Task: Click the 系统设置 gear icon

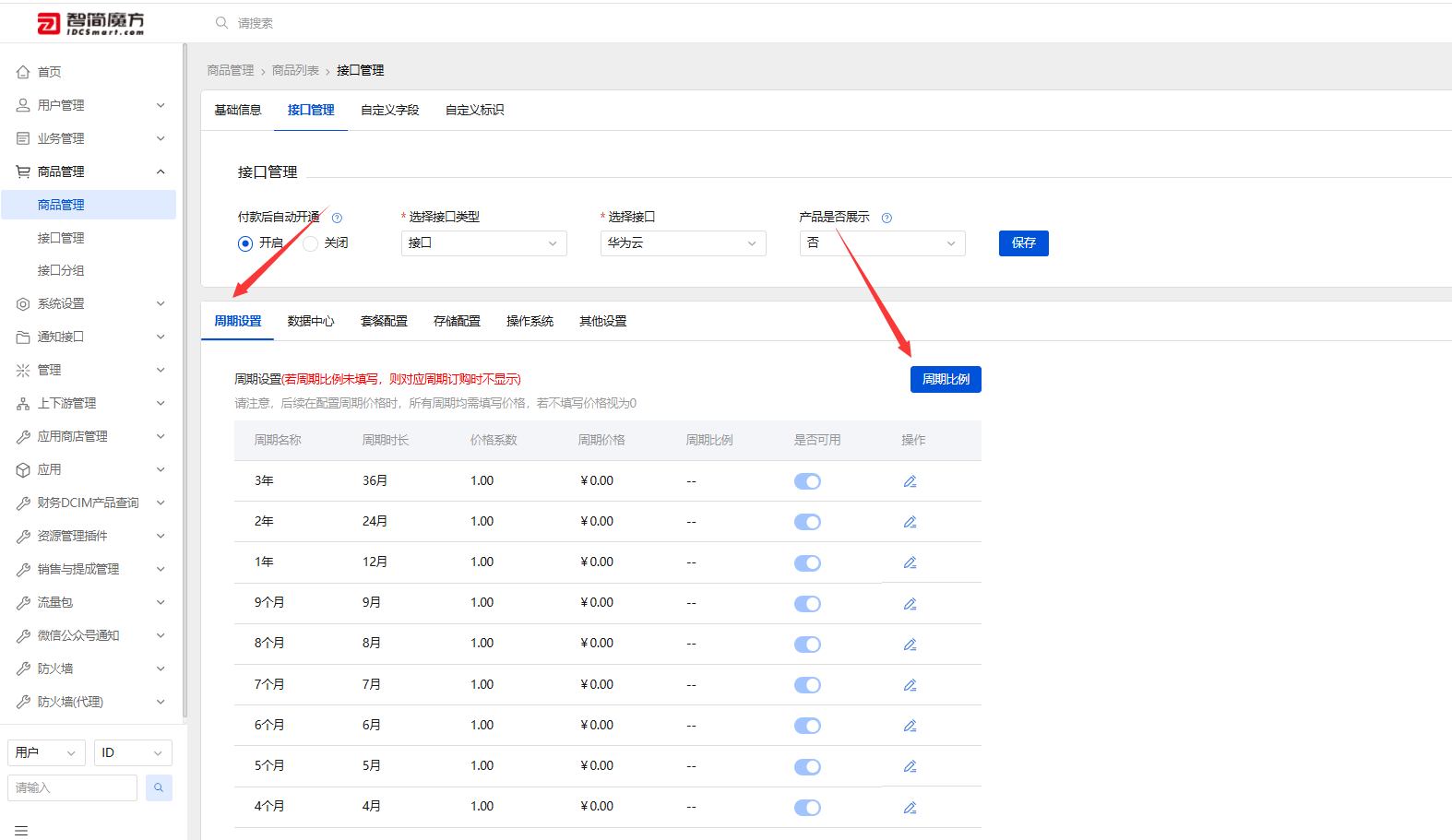Action: pos(23,304)
